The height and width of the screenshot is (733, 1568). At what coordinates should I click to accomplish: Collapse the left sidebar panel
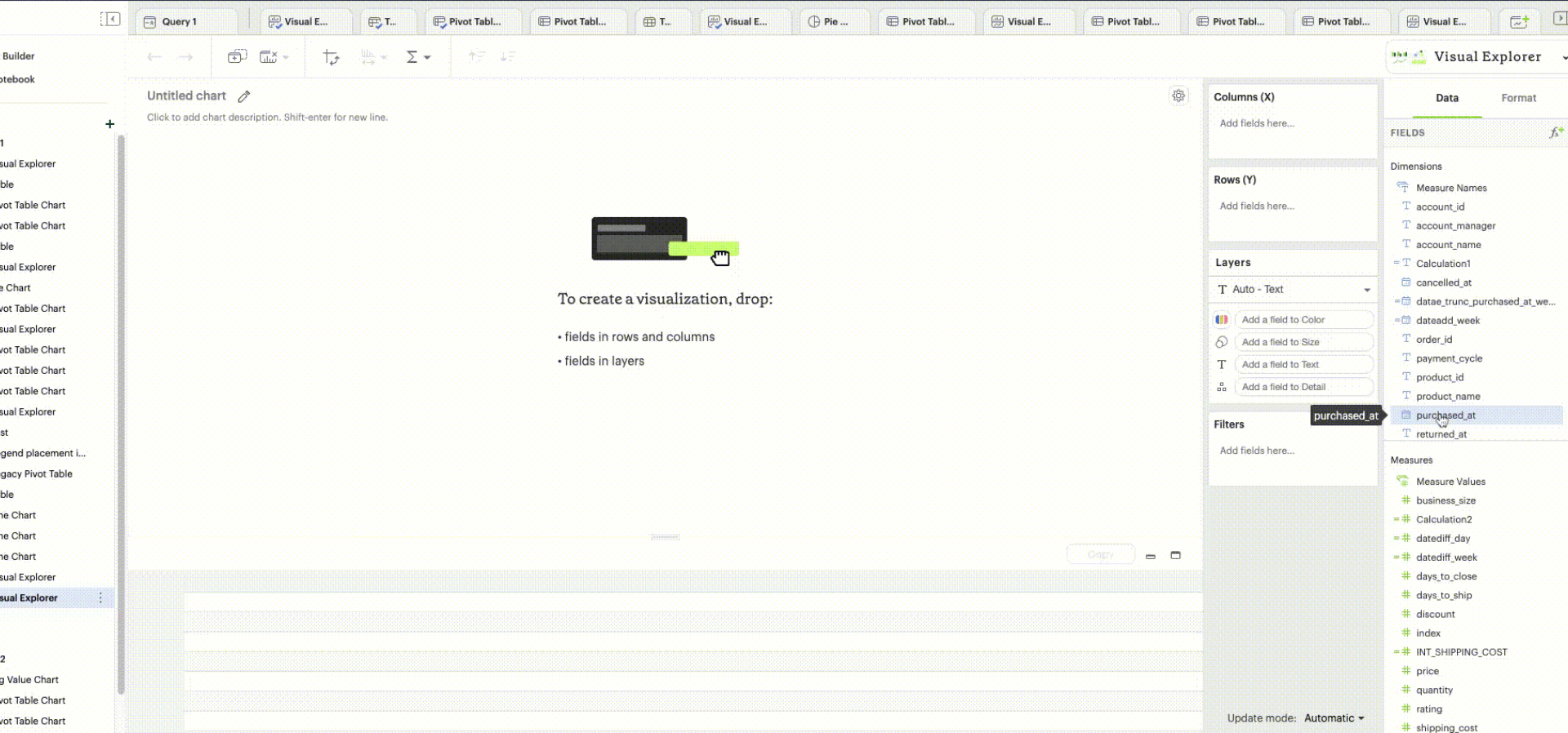point(110,19)
